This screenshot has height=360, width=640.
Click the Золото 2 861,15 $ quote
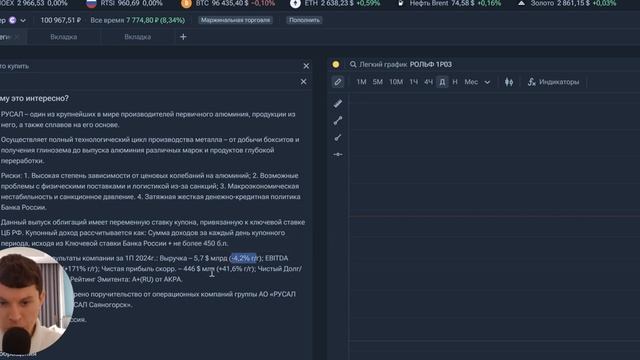point(573,3)
